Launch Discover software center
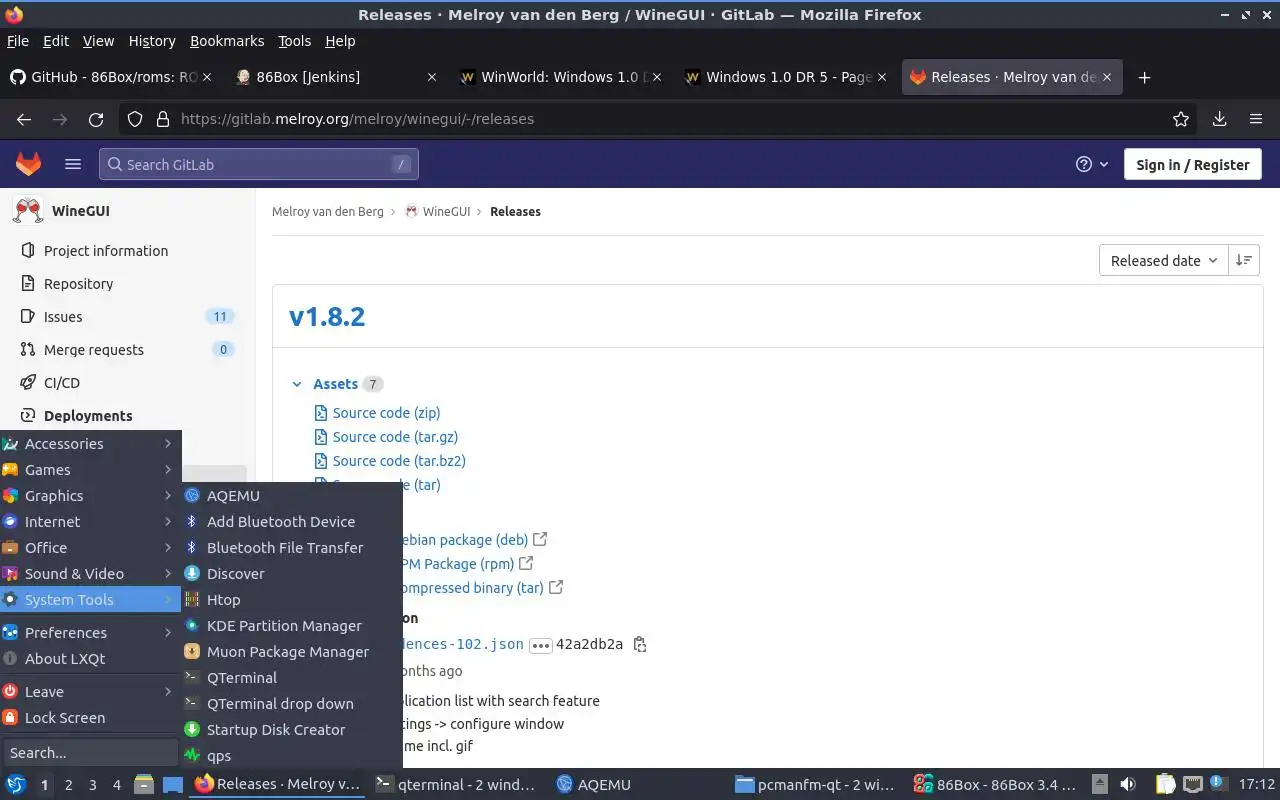 click(292, 574)
